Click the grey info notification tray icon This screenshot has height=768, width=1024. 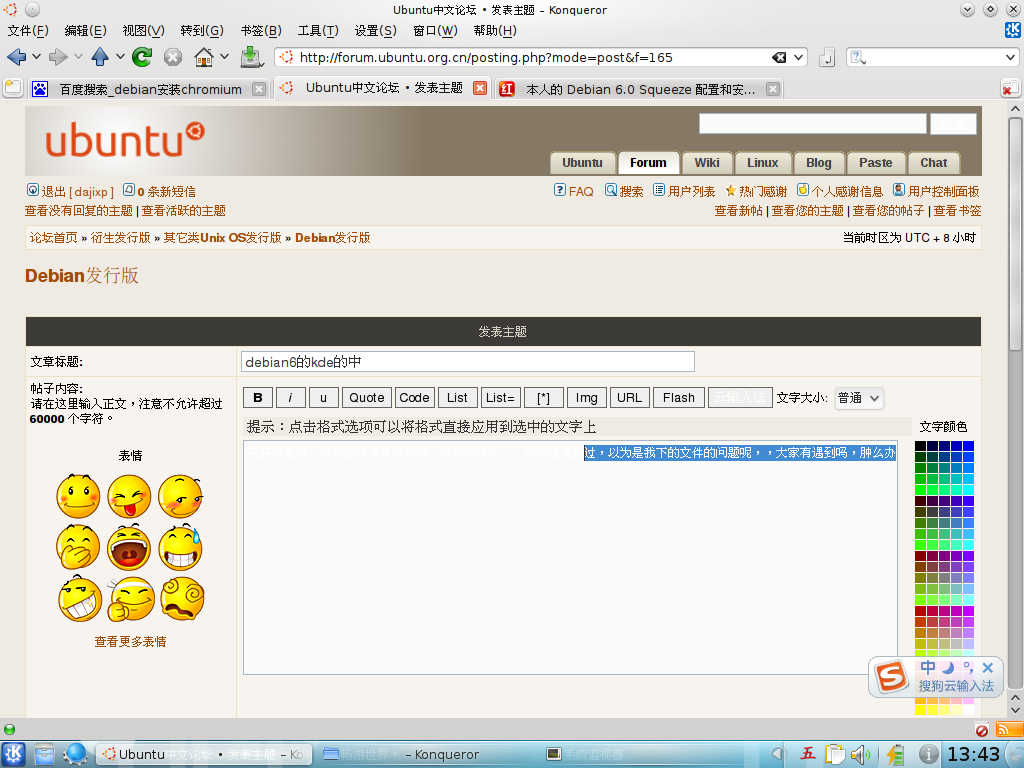coord(929,755)
